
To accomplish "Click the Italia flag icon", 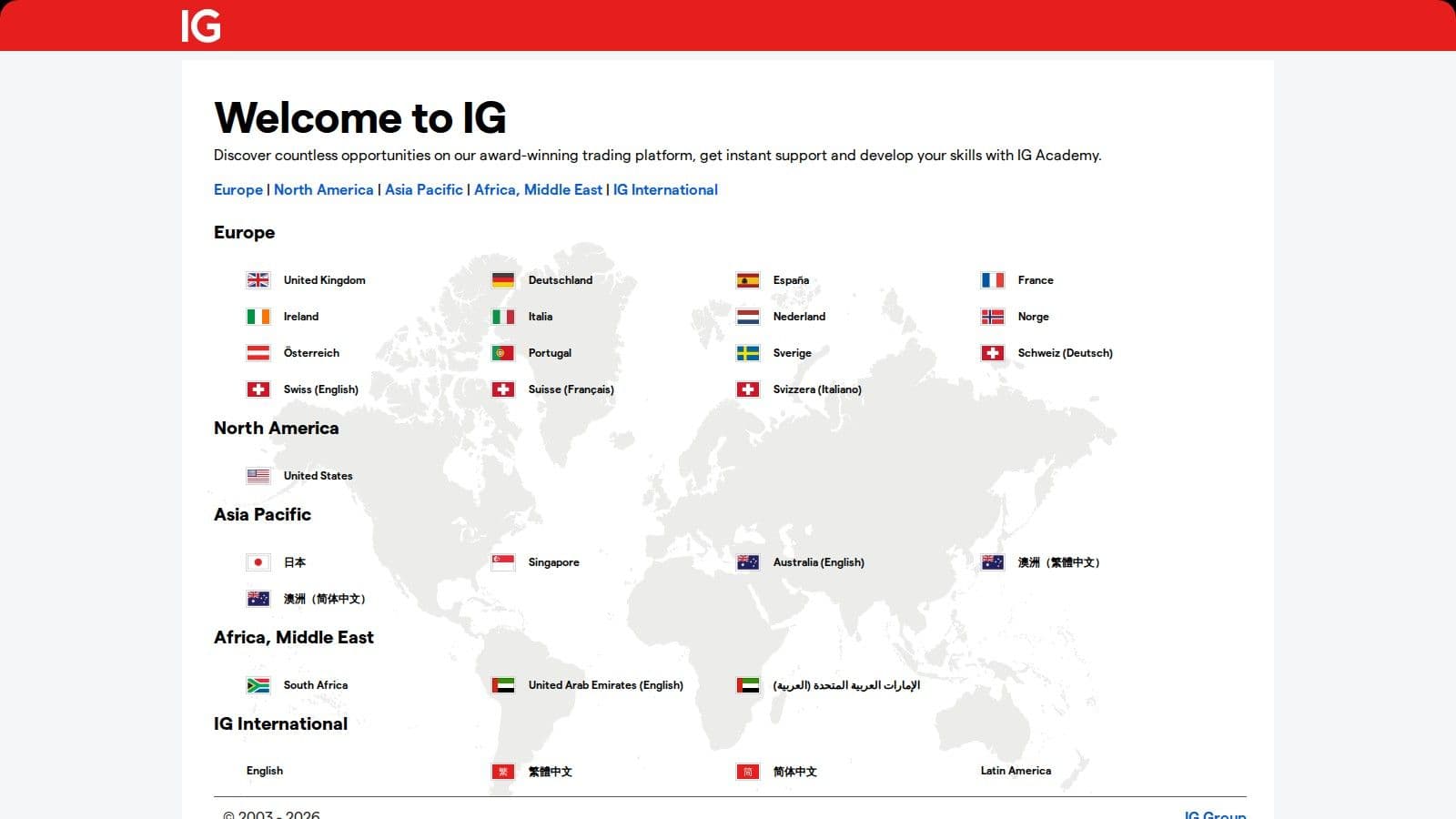I will (x=503, y=317).
